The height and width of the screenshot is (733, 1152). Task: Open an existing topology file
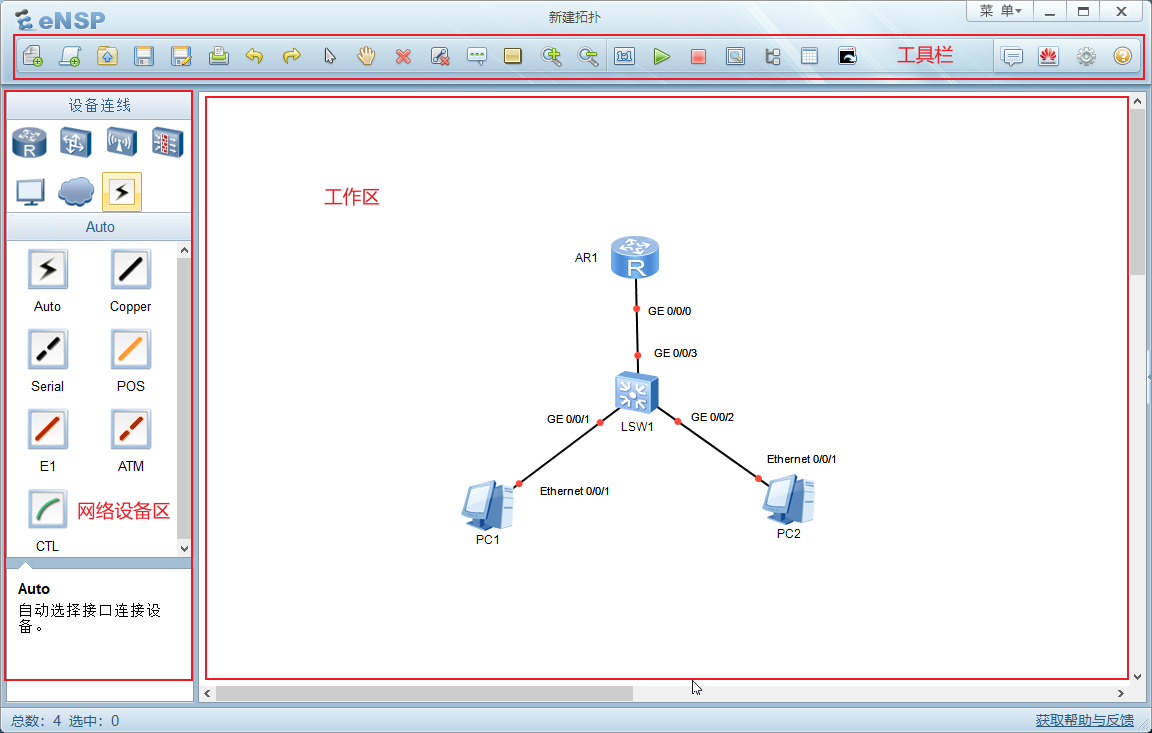point(107,56)
